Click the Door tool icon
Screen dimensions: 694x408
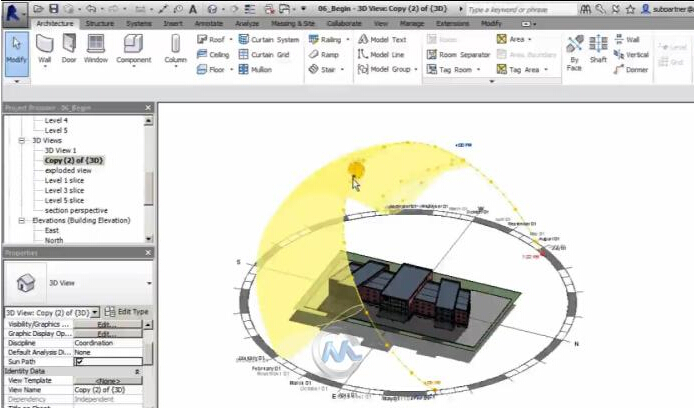coord(70,47)
